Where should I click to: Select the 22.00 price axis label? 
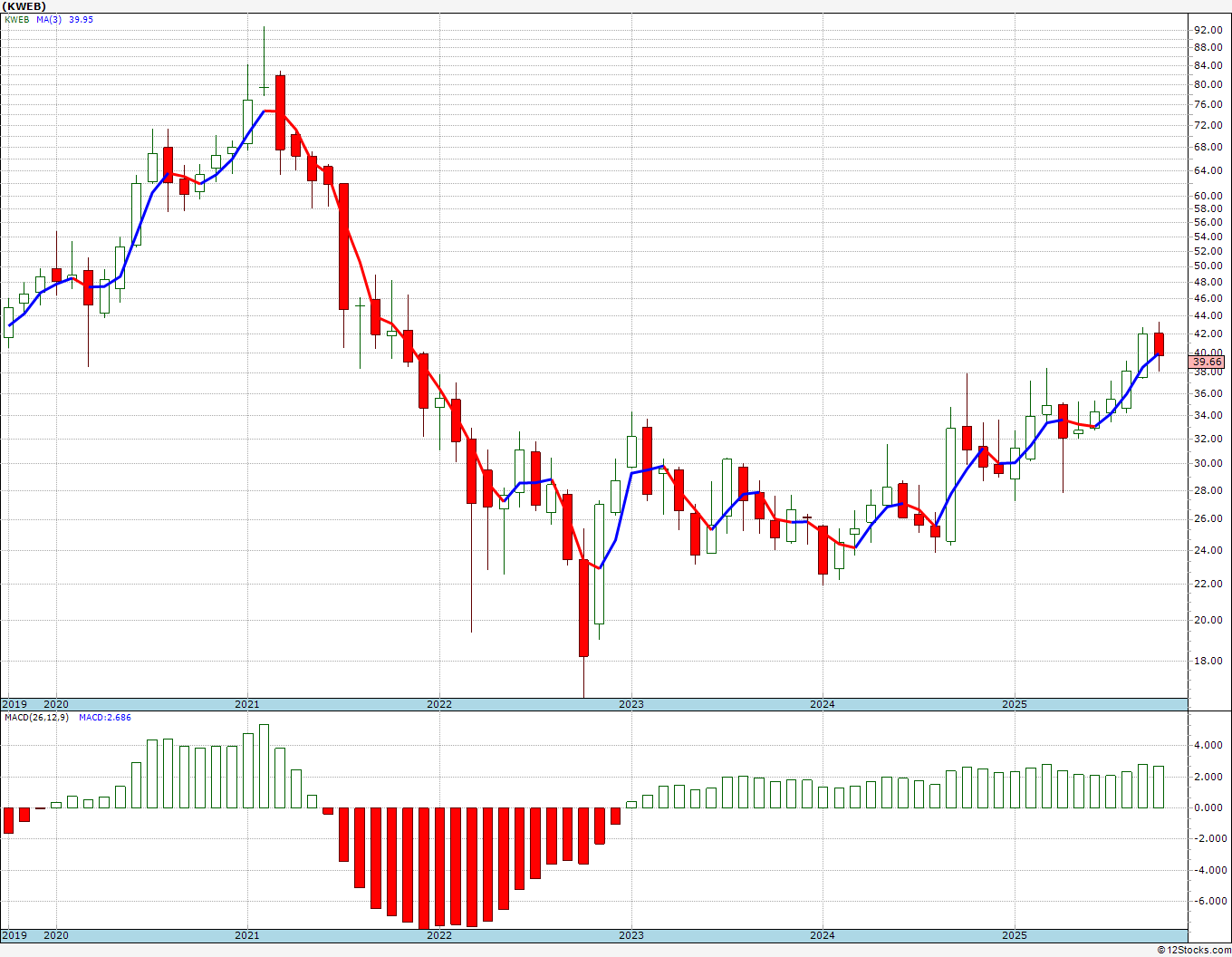pos(1208,584)
